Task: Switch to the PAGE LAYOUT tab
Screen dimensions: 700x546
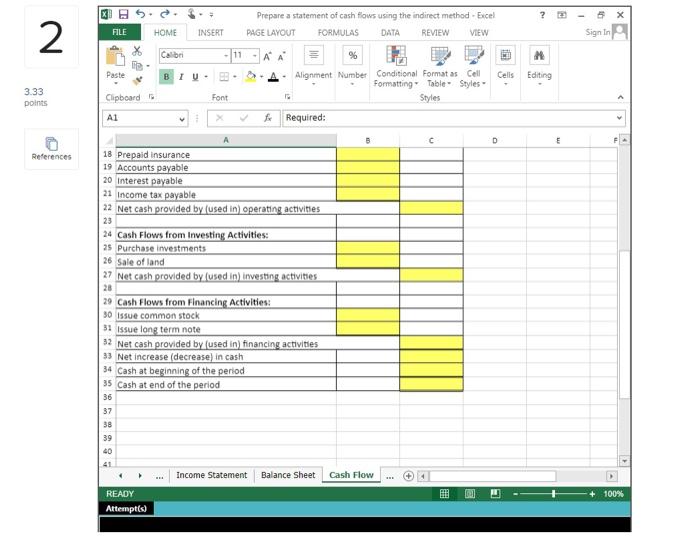Action: coord(271,33)
